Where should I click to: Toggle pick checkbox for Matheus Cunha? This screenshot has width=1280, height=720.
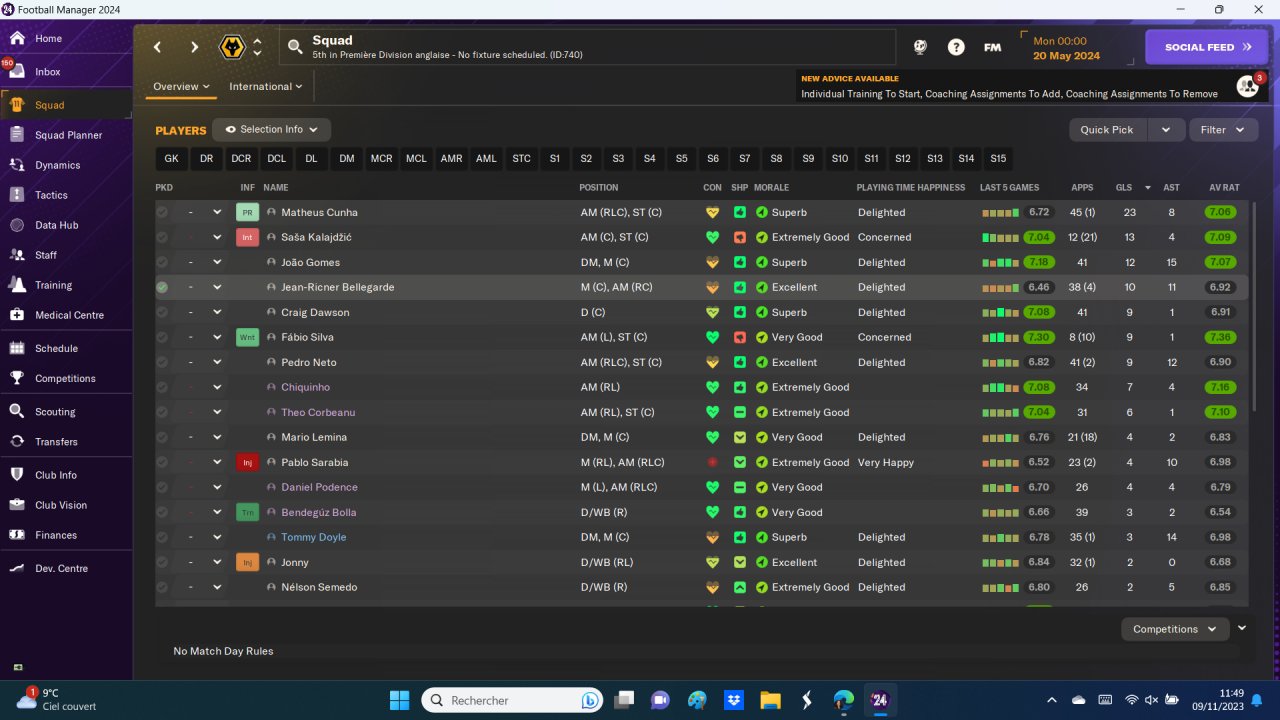[x=162, y=212]
